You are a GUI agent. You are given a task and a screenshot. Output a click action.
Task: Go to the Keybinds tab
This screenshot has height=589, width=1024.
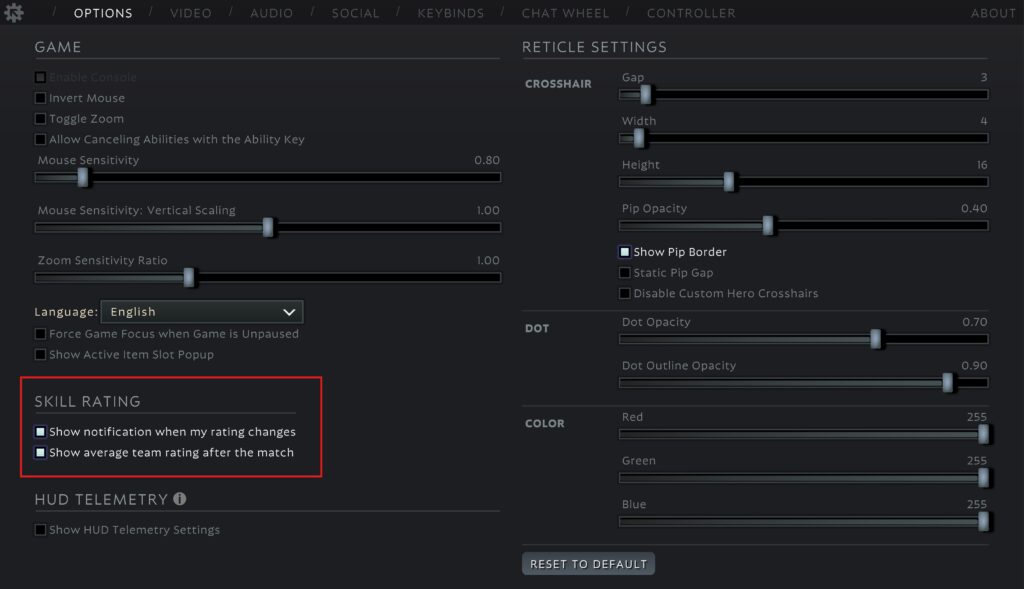(x=450, y=13)
